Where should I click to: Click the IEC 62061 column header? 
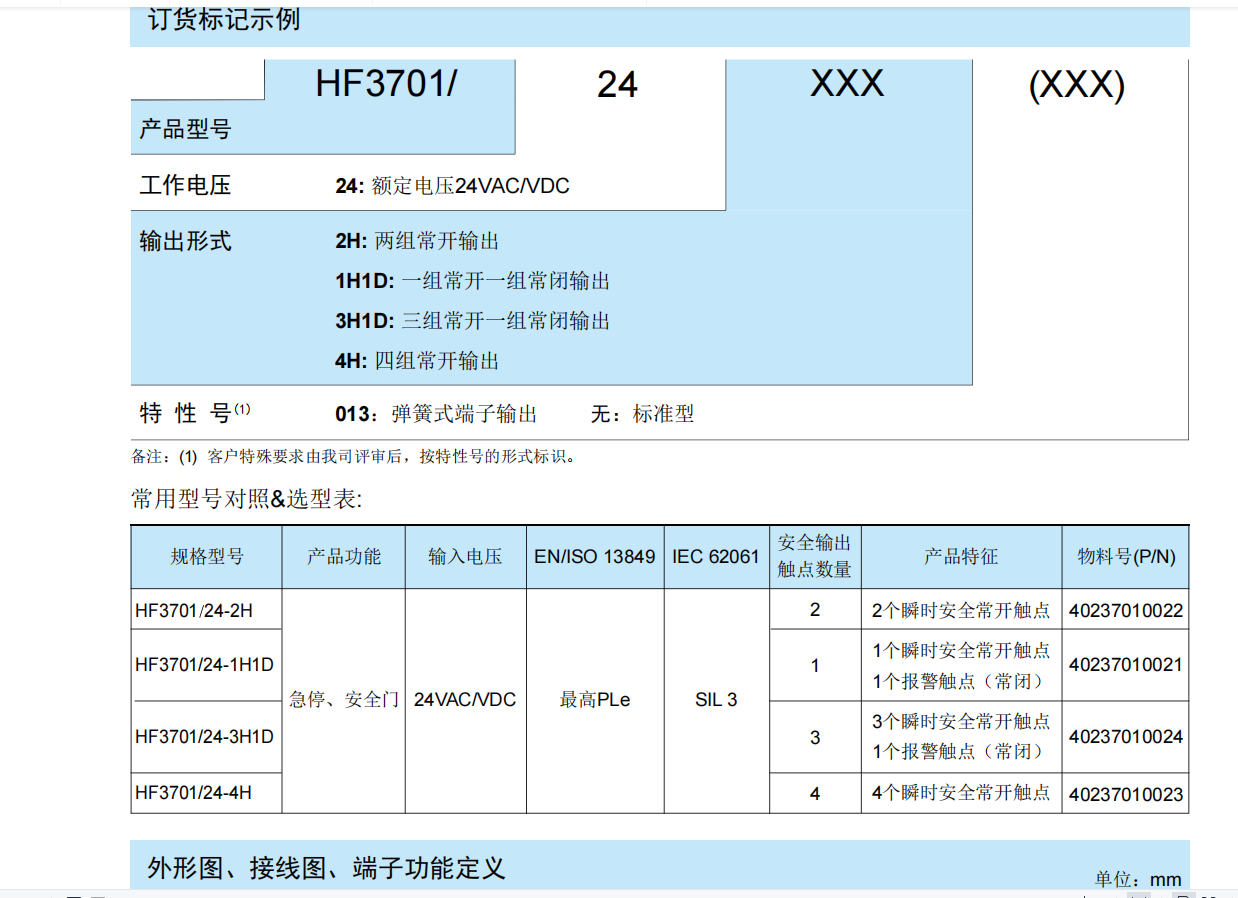(x=716, y=557)
